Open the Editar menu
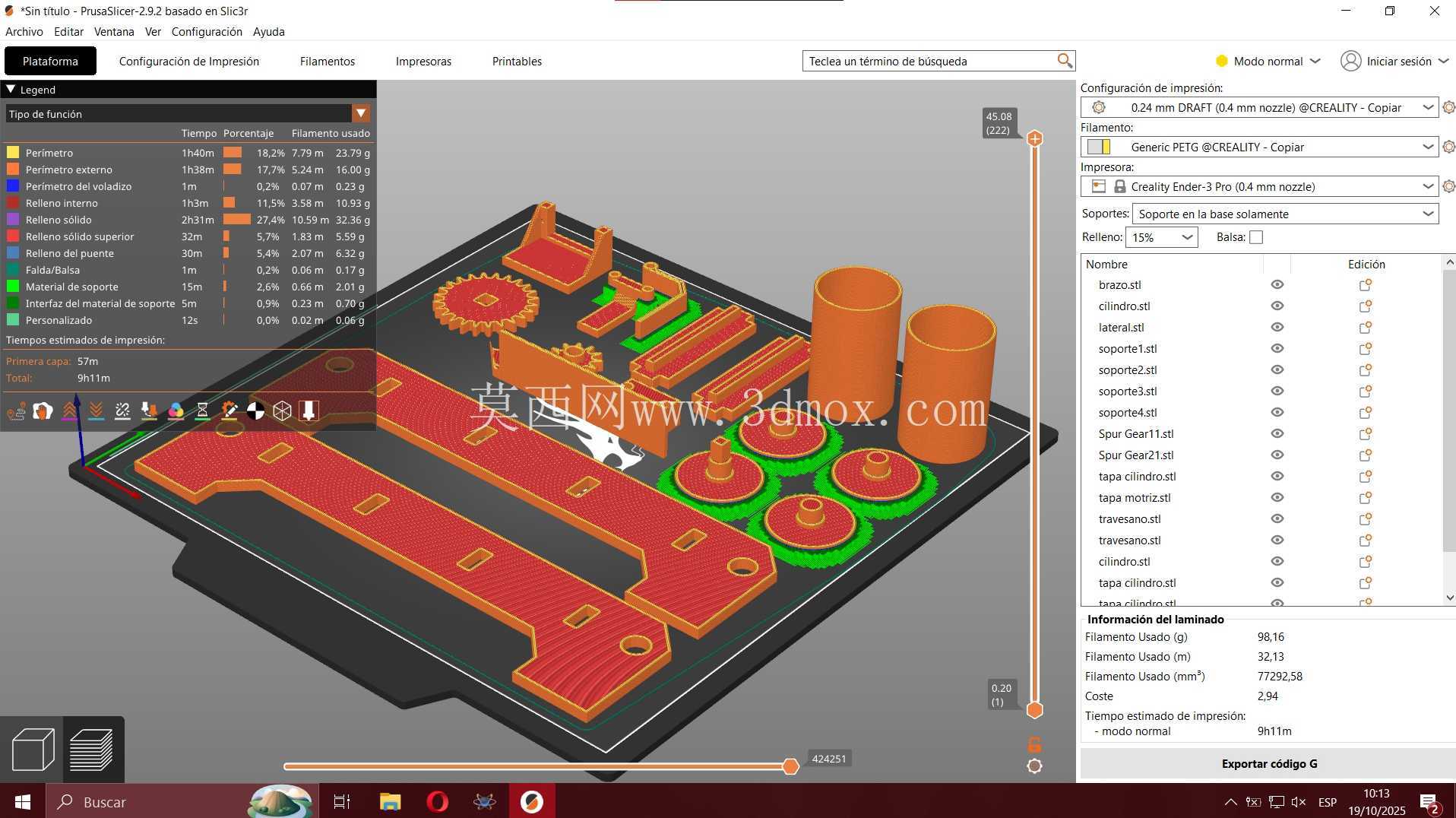The width and height of the screenshot is (1456, 818). [68, 31]
